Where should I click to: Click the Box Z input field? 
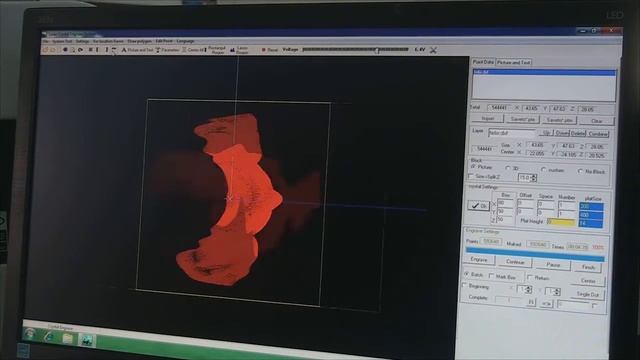pyautogui.click(x=504, y=220)
